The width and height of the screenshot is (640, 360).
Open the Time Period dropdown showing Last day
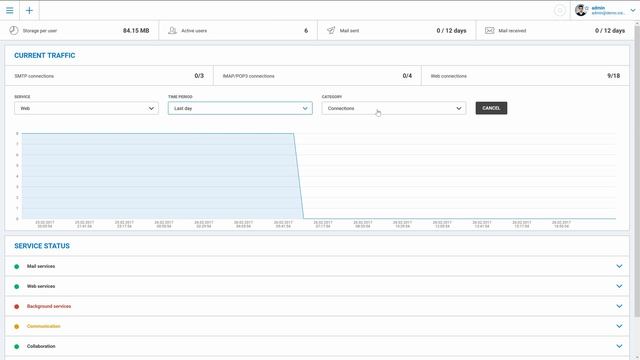pyautogui.click(x=240, y=108)
